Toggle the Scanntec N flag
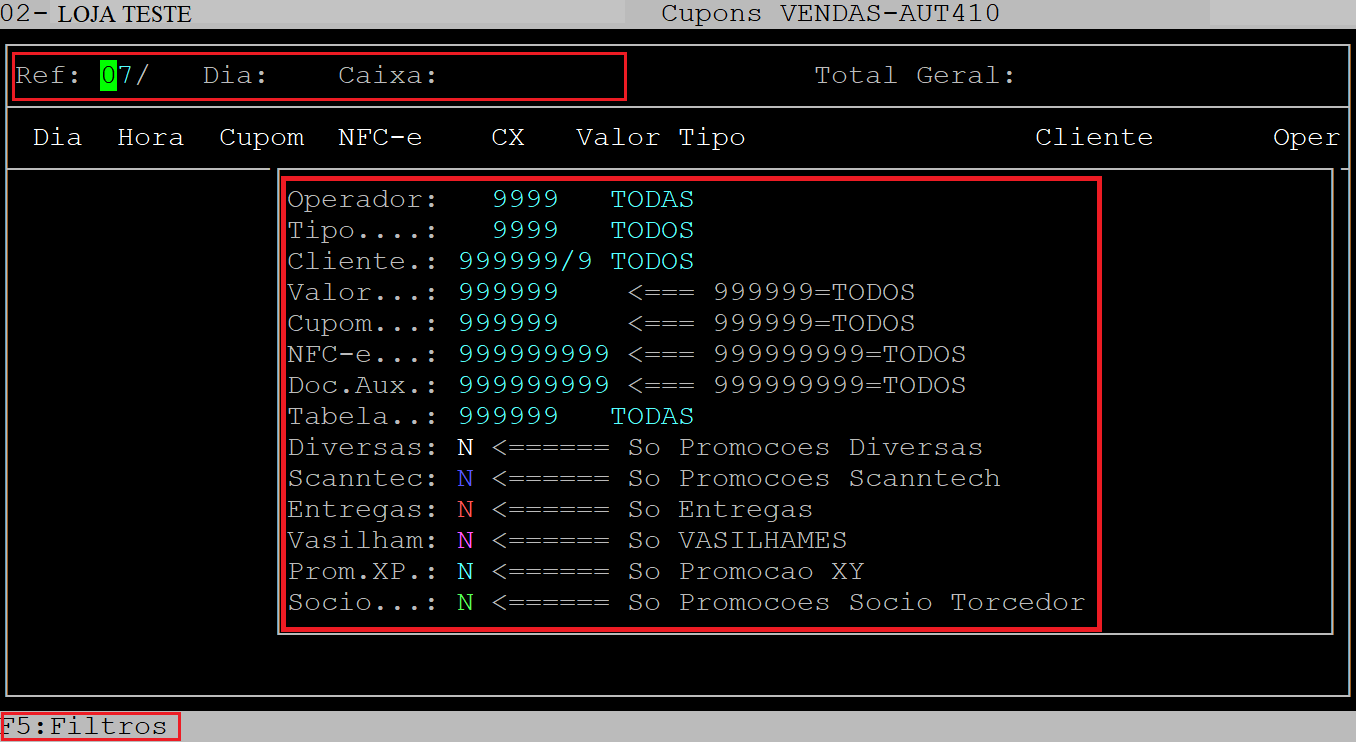The image size is (1356, 742). [x=465, y=478]
